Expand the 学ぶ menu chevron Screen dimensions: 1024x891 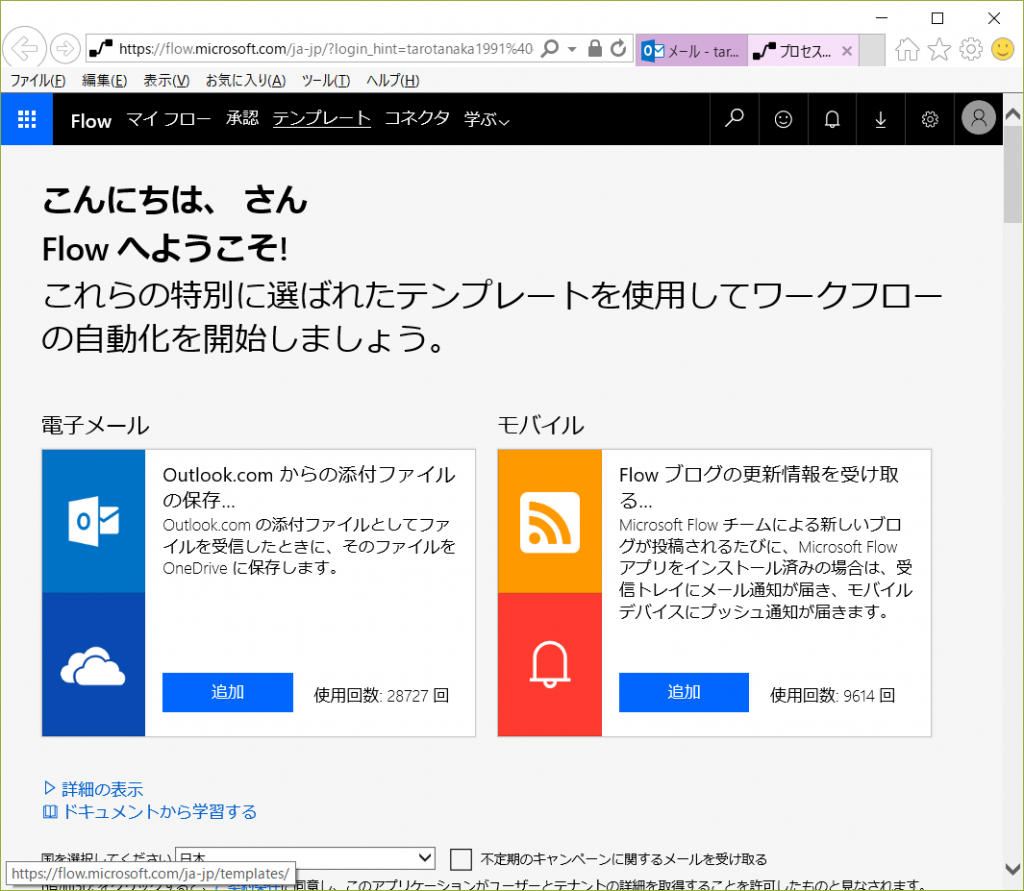505,121
